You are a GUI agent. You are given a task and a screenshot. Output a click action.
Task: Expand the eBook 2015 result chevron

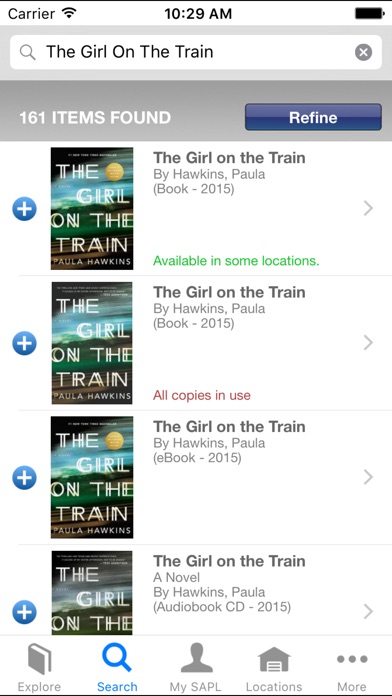[x=368, y=477]
